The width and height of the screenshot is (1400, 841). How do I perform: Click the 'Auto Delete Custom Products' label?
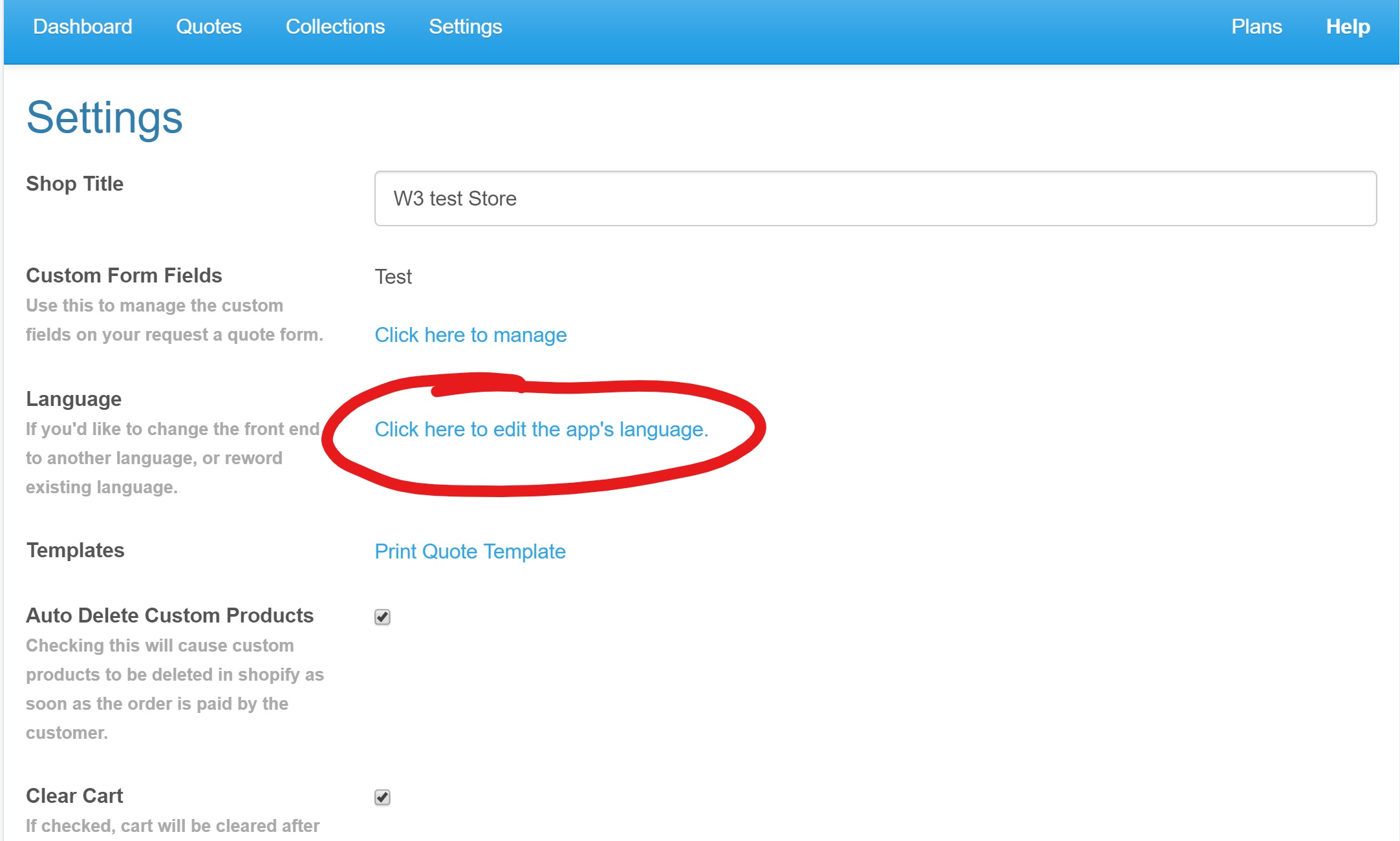click(169, 615)
